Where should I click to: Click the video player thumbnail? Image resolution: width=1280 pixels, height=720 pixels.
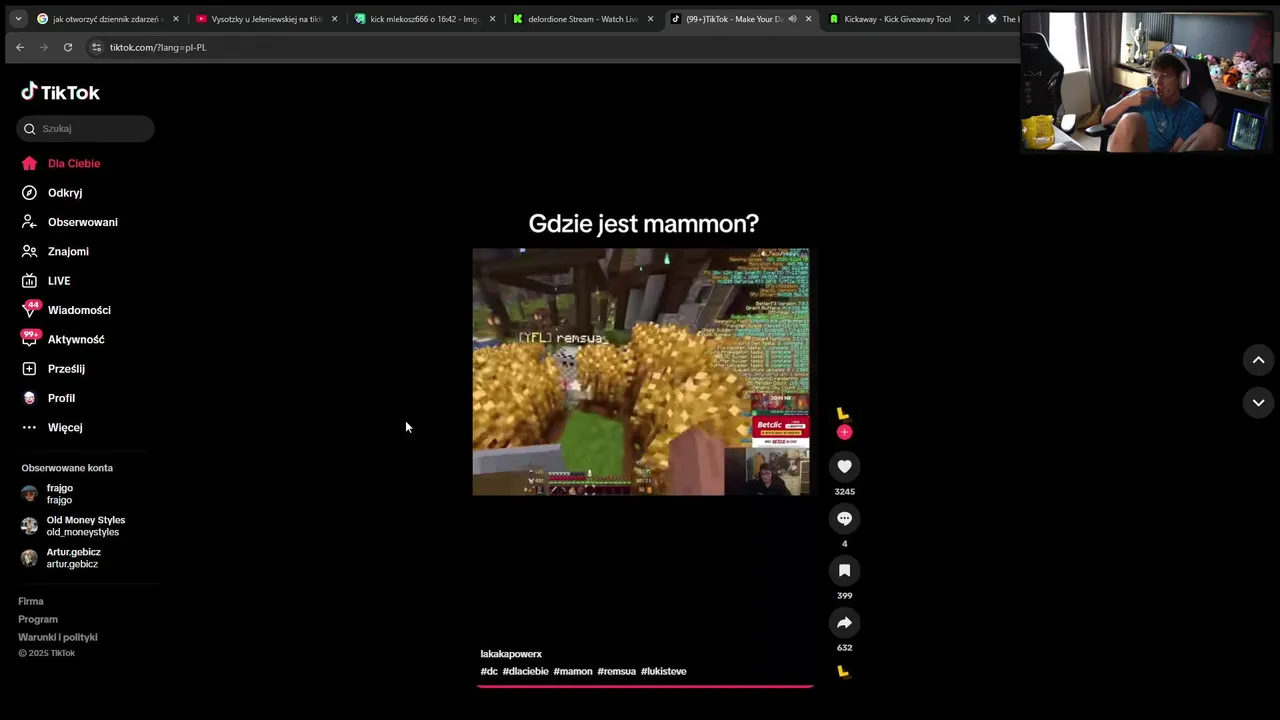click(x=641, y=372)
